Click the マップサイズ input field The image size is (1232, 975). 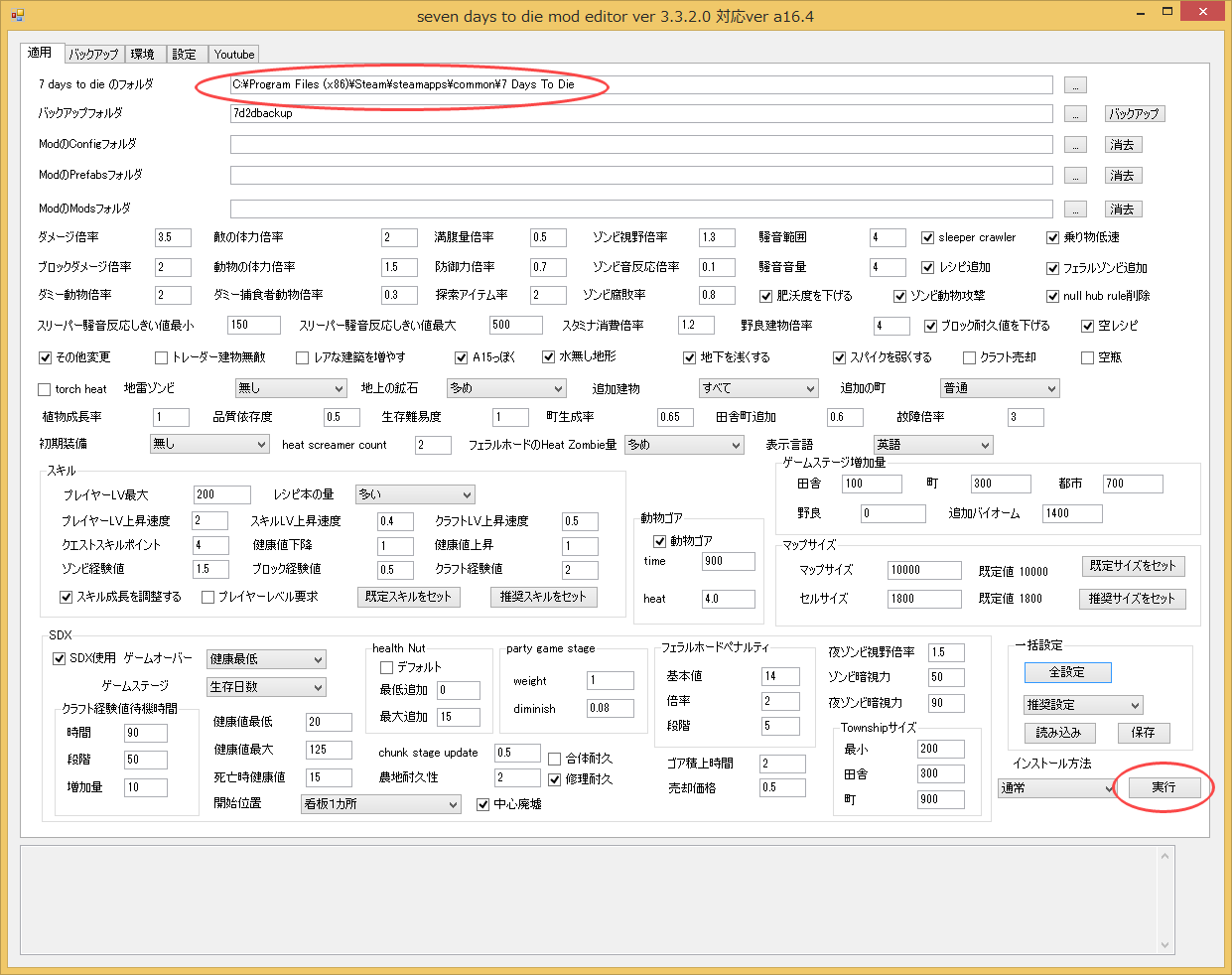click(924, 570)
